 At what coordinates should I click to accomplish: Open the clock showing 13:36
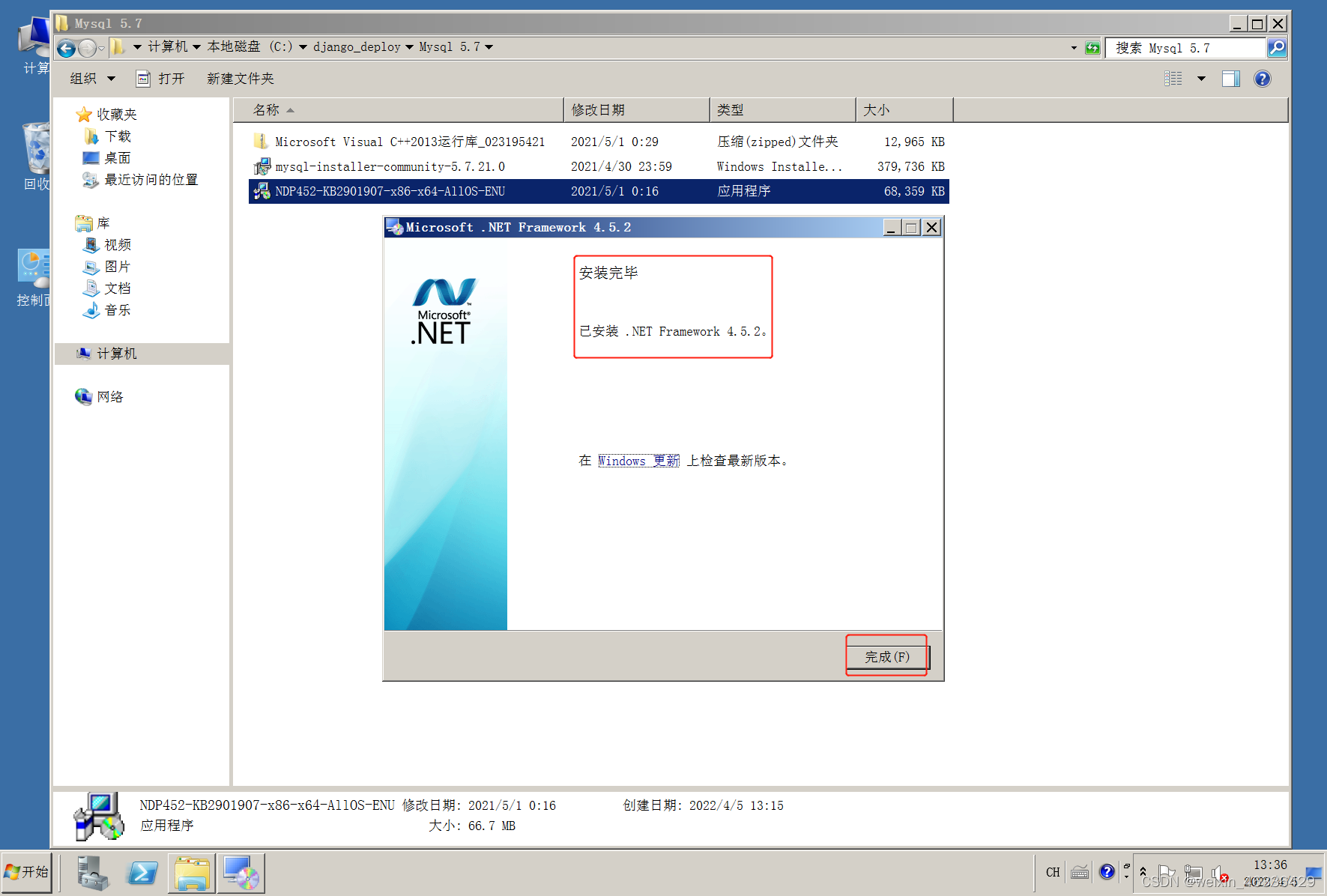1270,873
